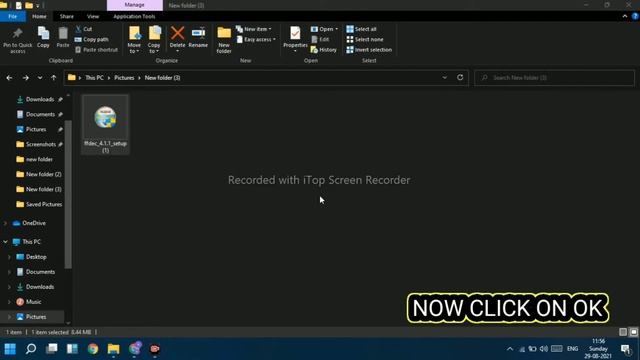The image size is (640, 360).
Task: Open address bar history dropdown
Action: 444,78
